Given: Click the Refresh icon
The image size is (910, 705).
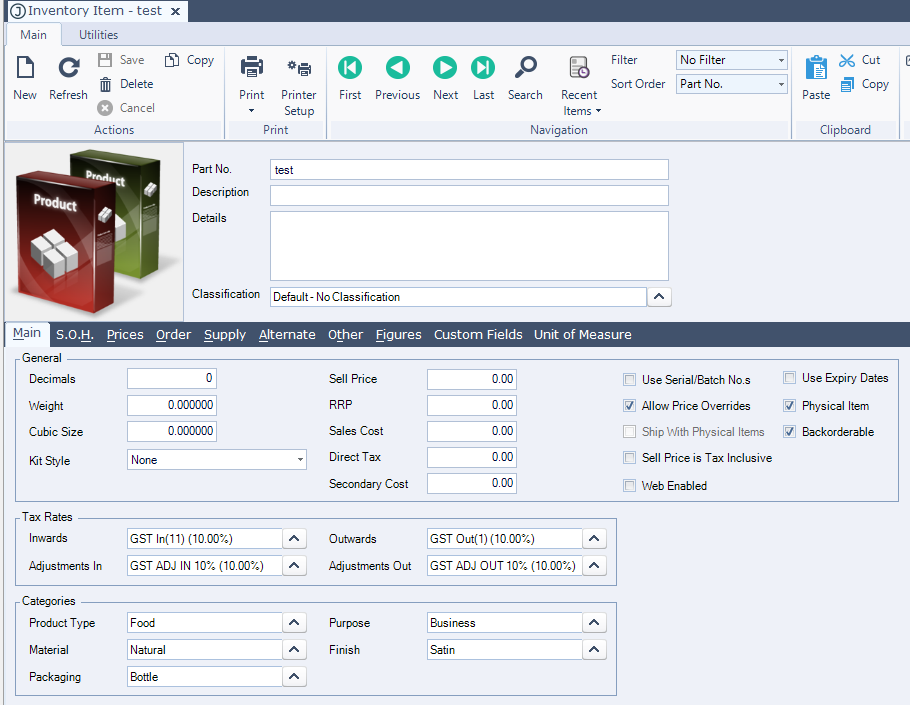Looking at the screenshot, I should (x=68, y=69).
